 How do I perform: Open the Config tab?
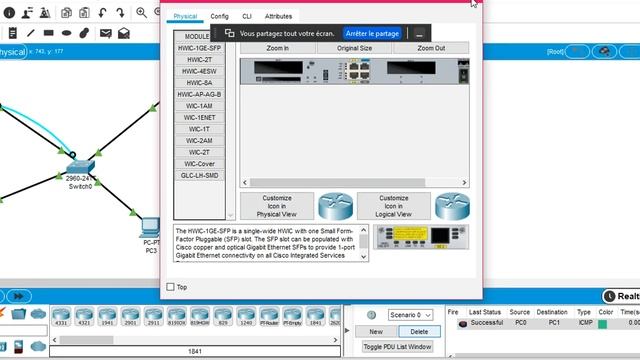coord(219,16)
